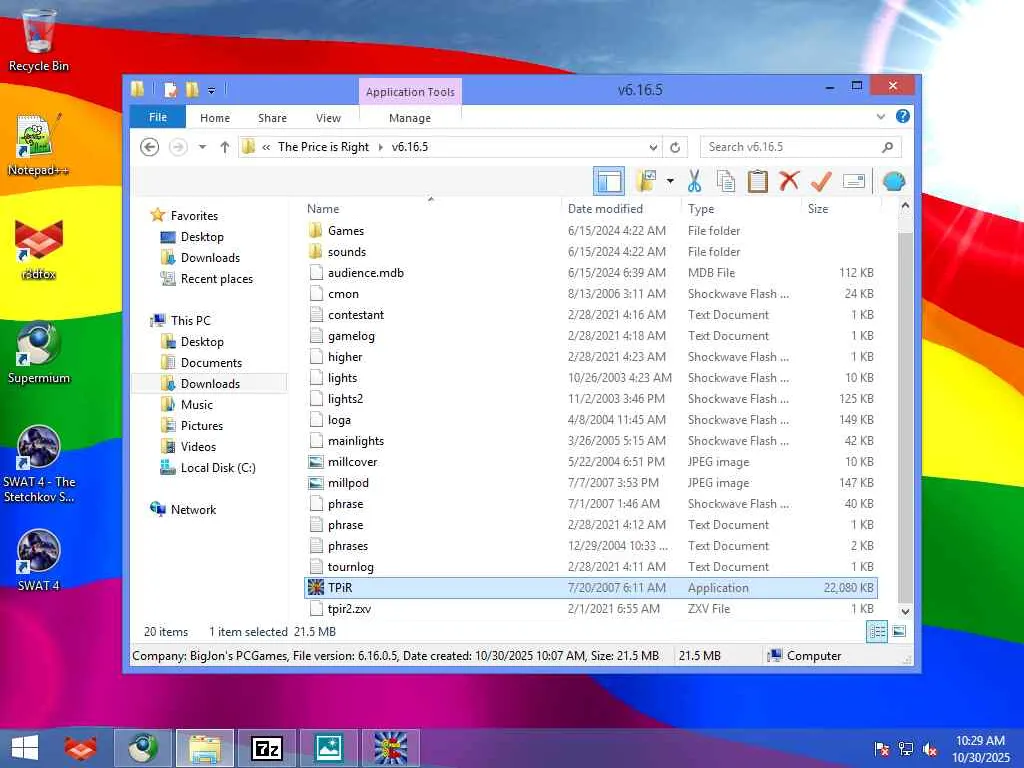
Task: Click the Cut scissors icon
Action: click(694, 181)
